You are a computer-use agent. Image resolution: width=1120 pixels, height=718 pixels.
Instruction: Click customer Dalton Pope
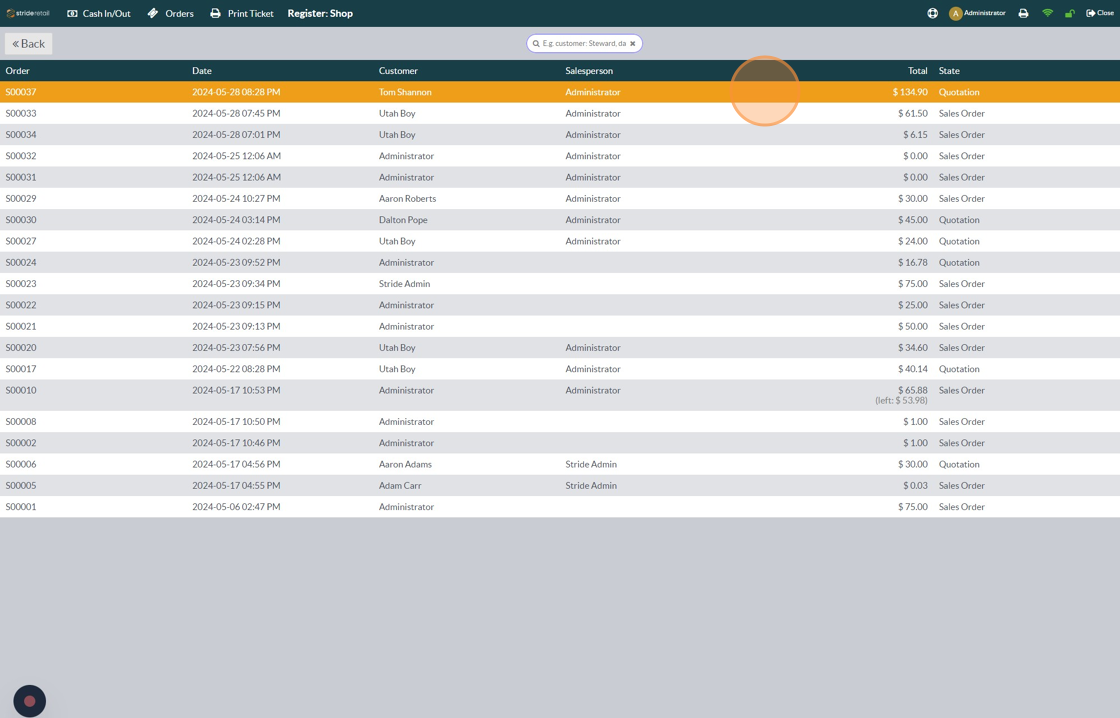tap(403, 220)
